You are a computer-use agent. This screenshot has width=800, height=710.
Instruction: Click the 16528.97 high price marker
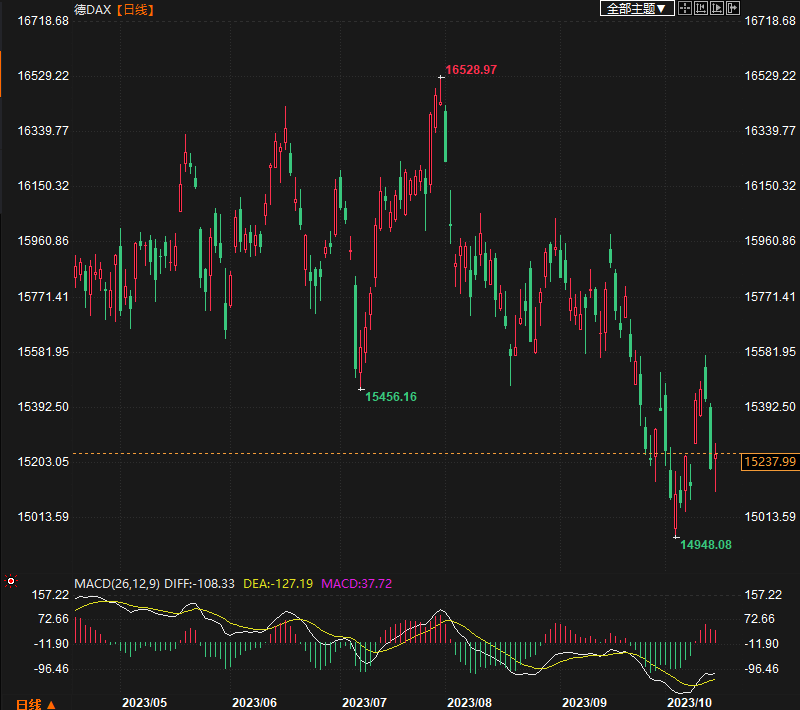[x=471, y=70]
